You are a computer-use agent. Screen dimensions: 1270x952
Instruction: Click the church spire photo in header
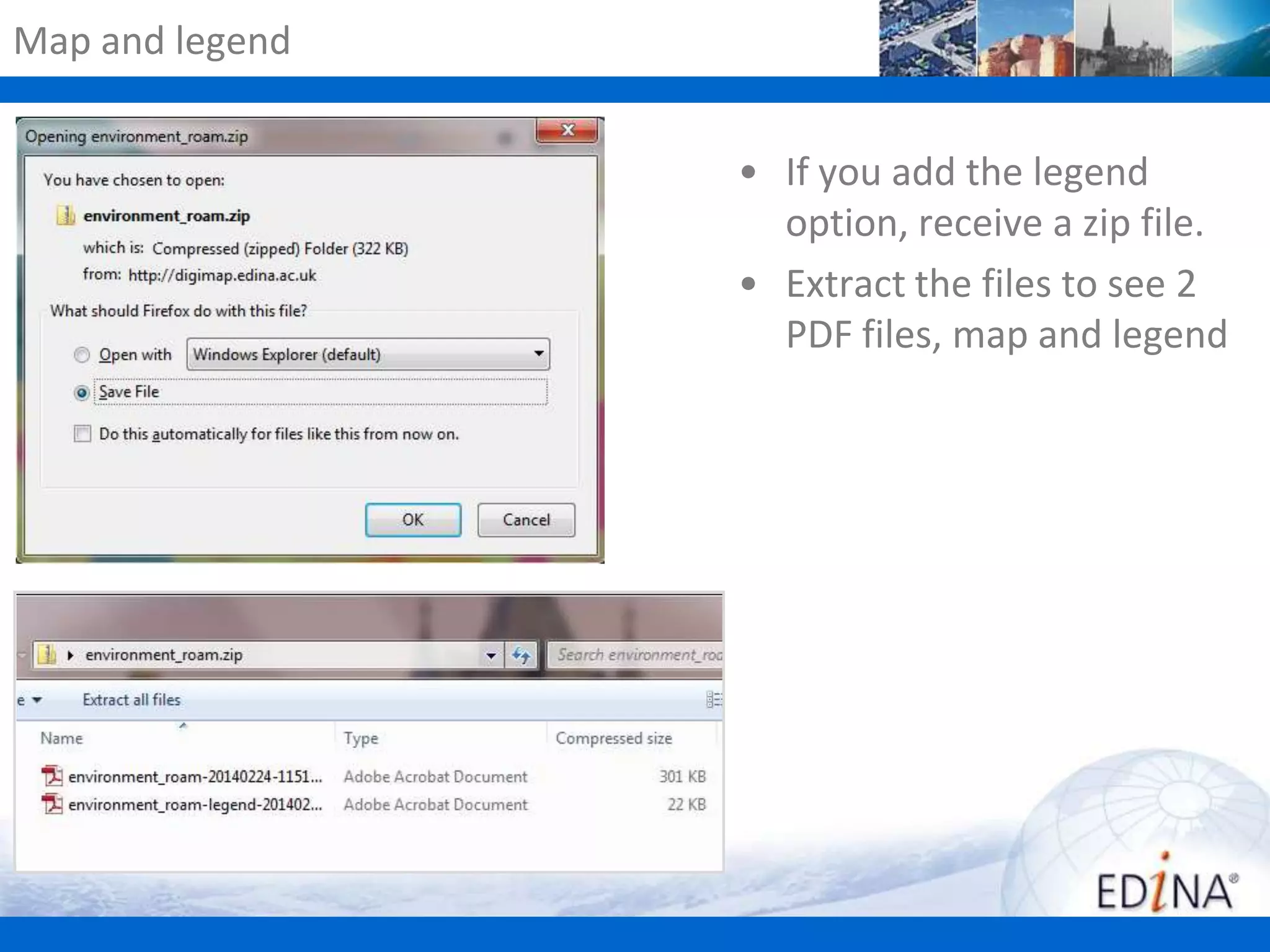[1123, 38]
